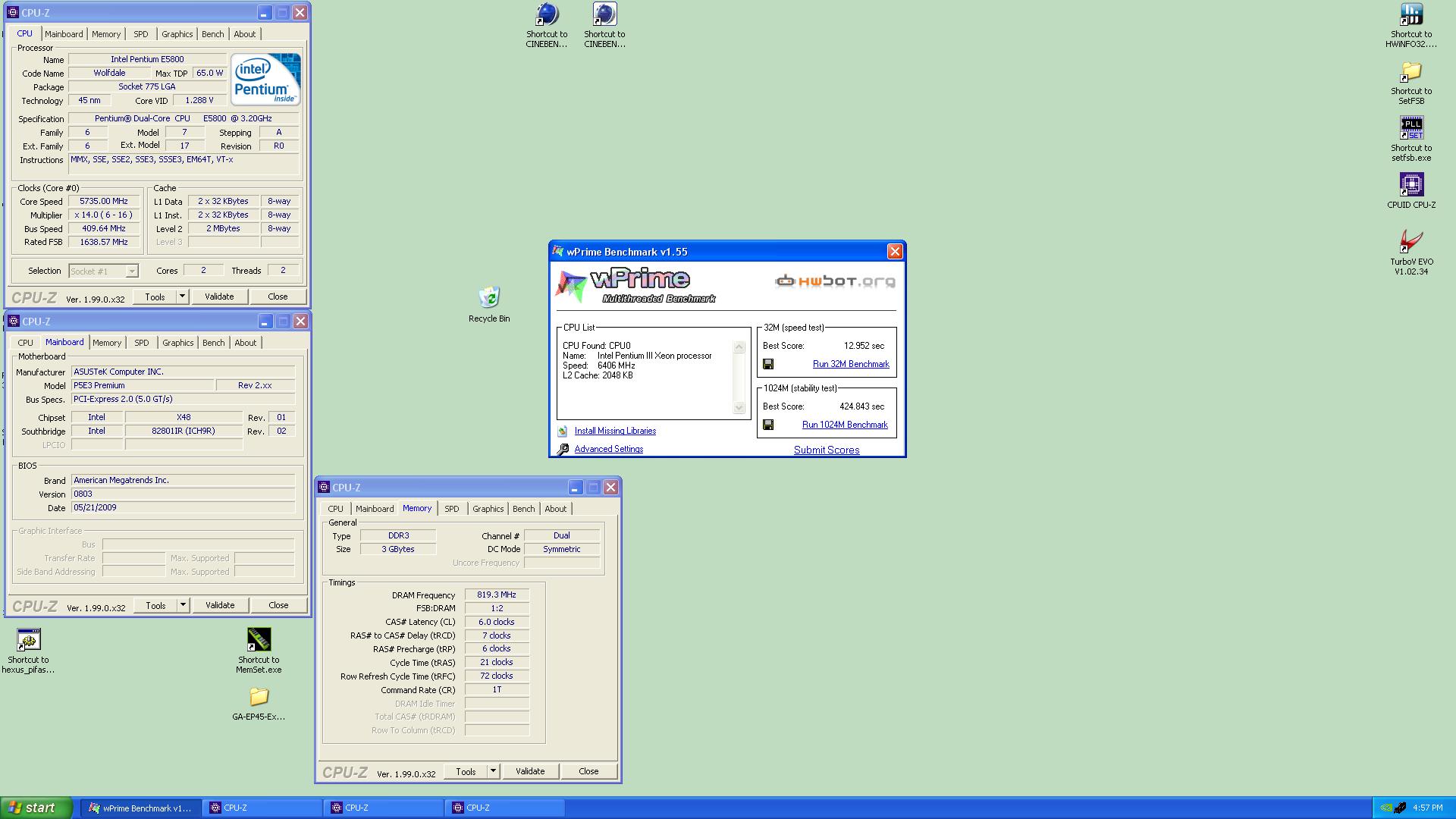Open Bench tab in Memory CPU-Z window
The height and width of the screenshot is (819, 1456).
click(x=524, y=509)
